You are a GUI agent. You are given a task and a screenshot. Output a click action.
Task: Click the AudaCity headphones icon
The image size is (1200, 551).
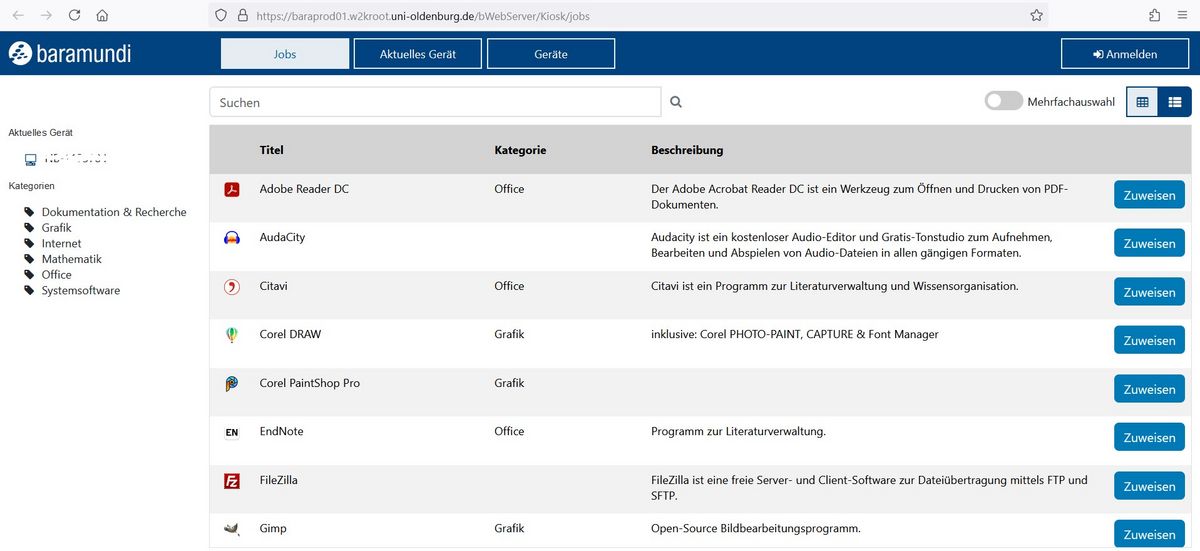[232, 238]
